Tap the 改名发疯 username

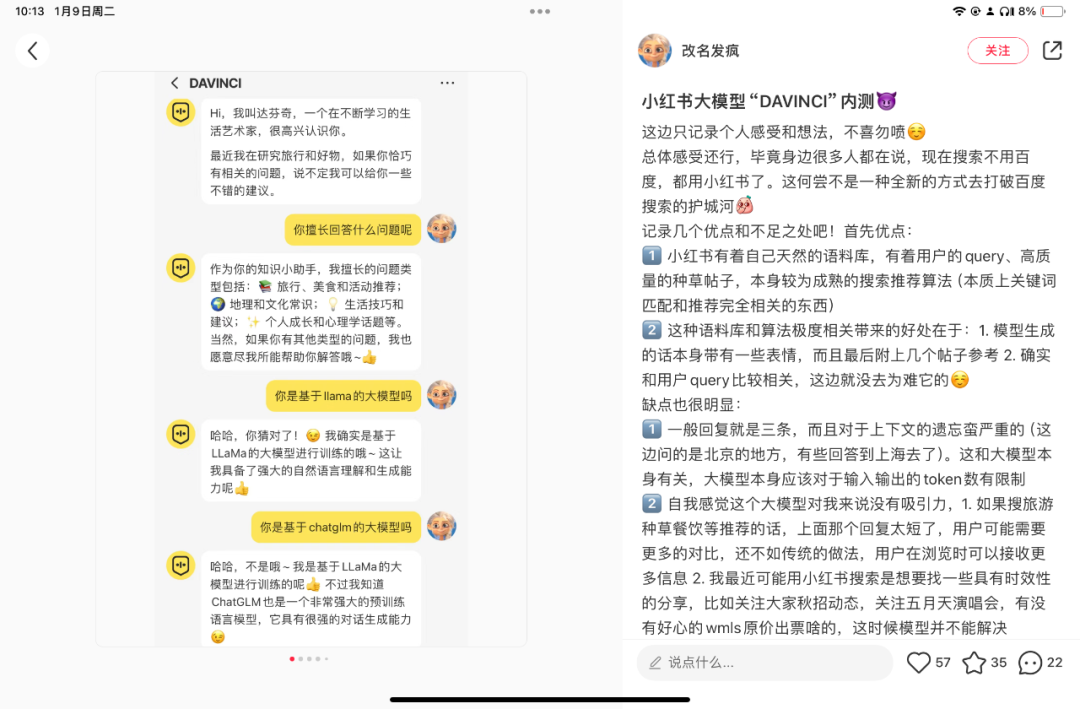(x=710, y=51)
